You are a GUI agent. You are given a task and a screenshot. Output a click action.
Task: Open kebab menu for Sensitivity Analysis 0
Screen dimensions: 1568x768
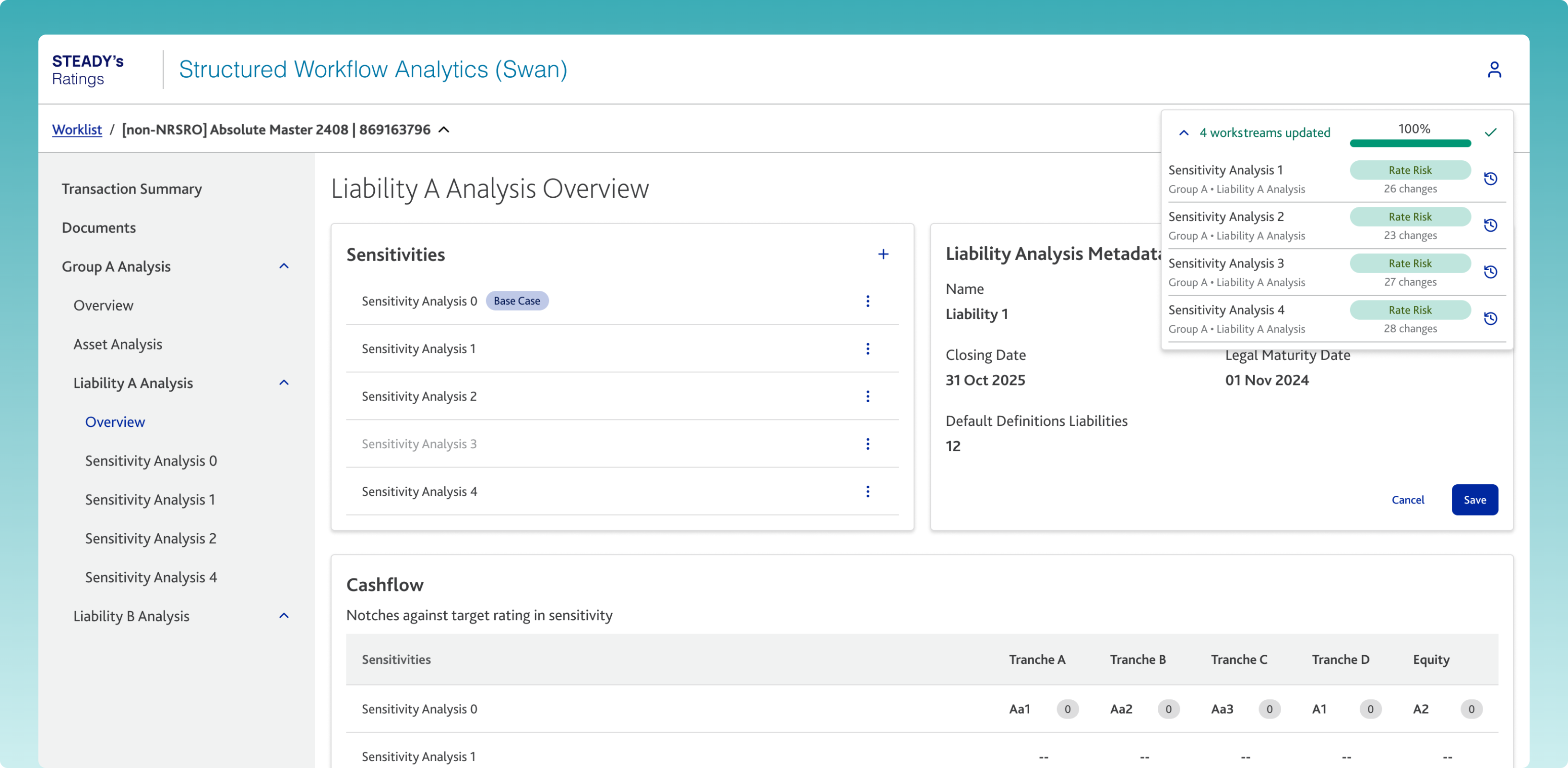[867, 301]
